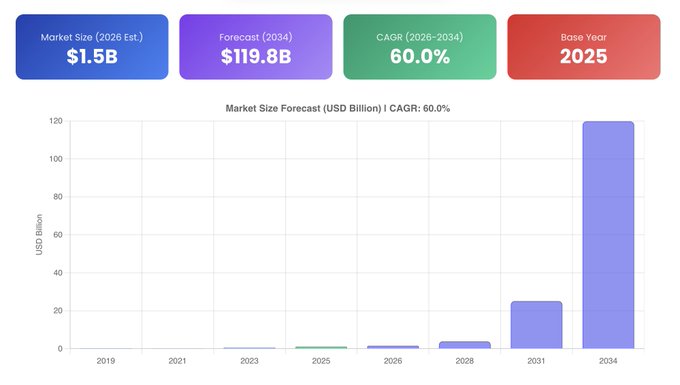Click the Forecast (2034) $119.8B card
The width and height of the screenshot is (680, 385).
256,47
